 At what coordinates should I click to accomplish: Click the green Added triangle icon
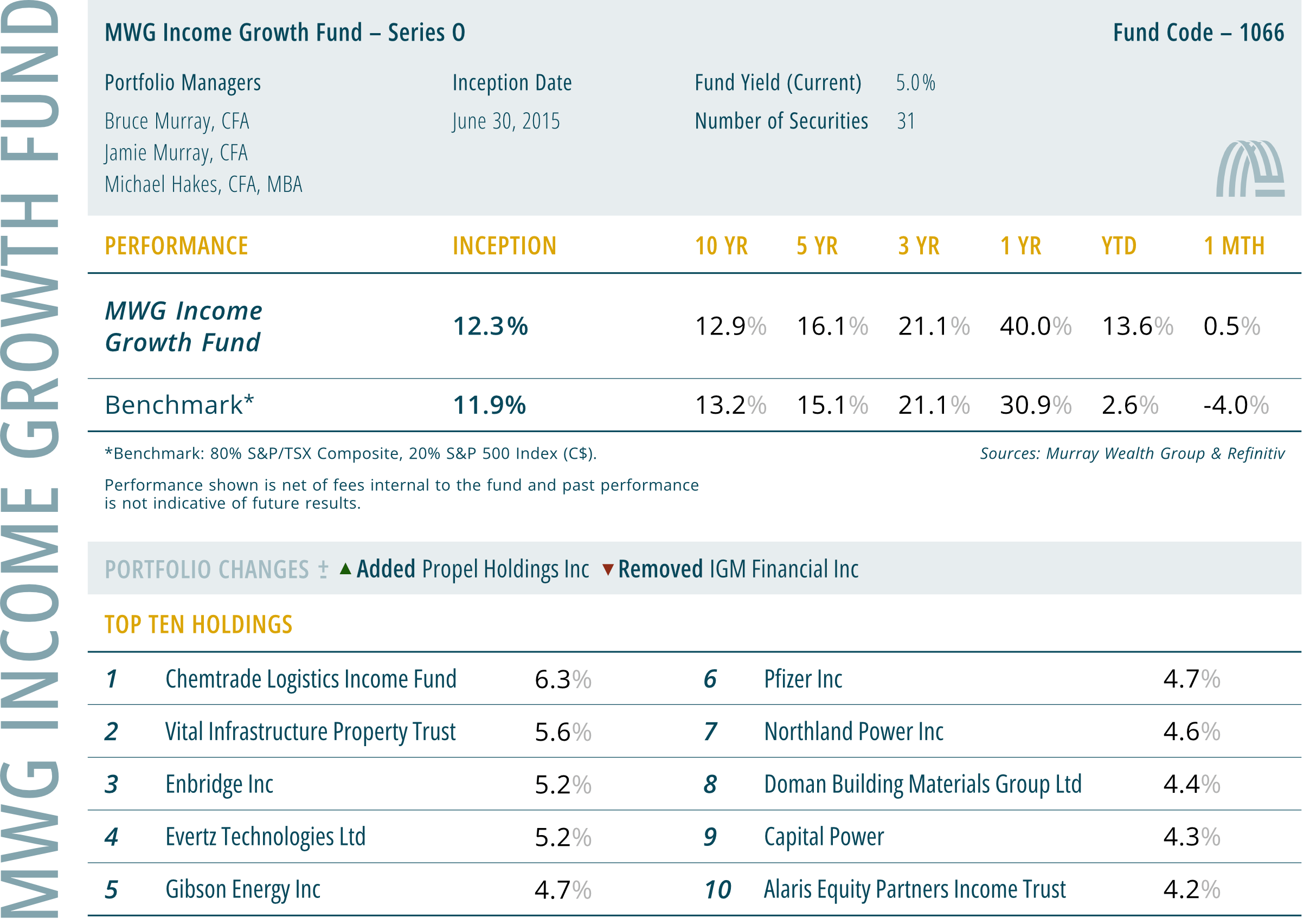(x=345, y=569)
